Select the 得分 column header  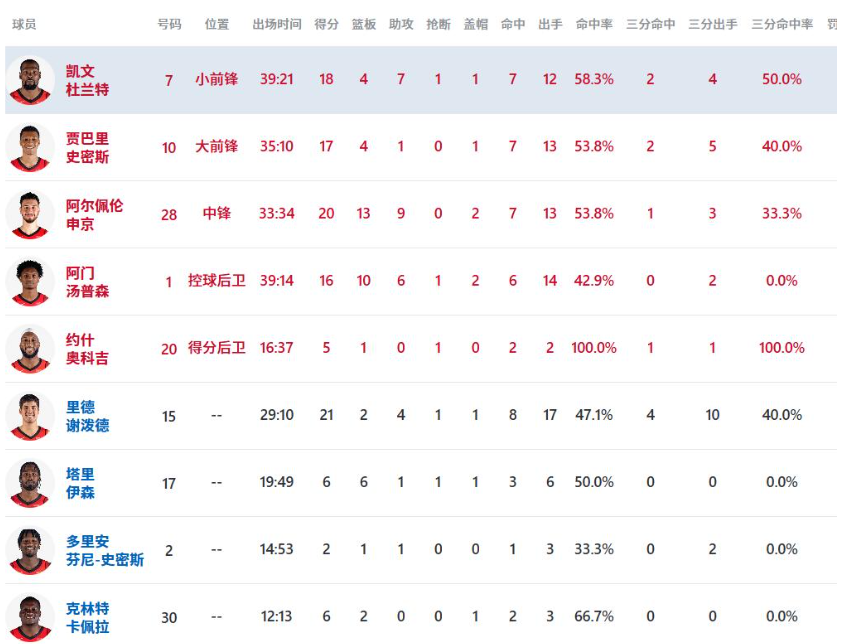(x=326, y=24)
